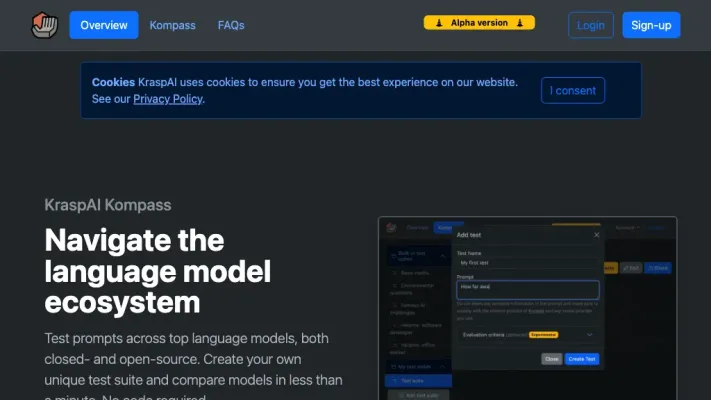This screenshot has height=400, width=711.
Task: Open the Overview tab
Action: (x=104, y=25)
